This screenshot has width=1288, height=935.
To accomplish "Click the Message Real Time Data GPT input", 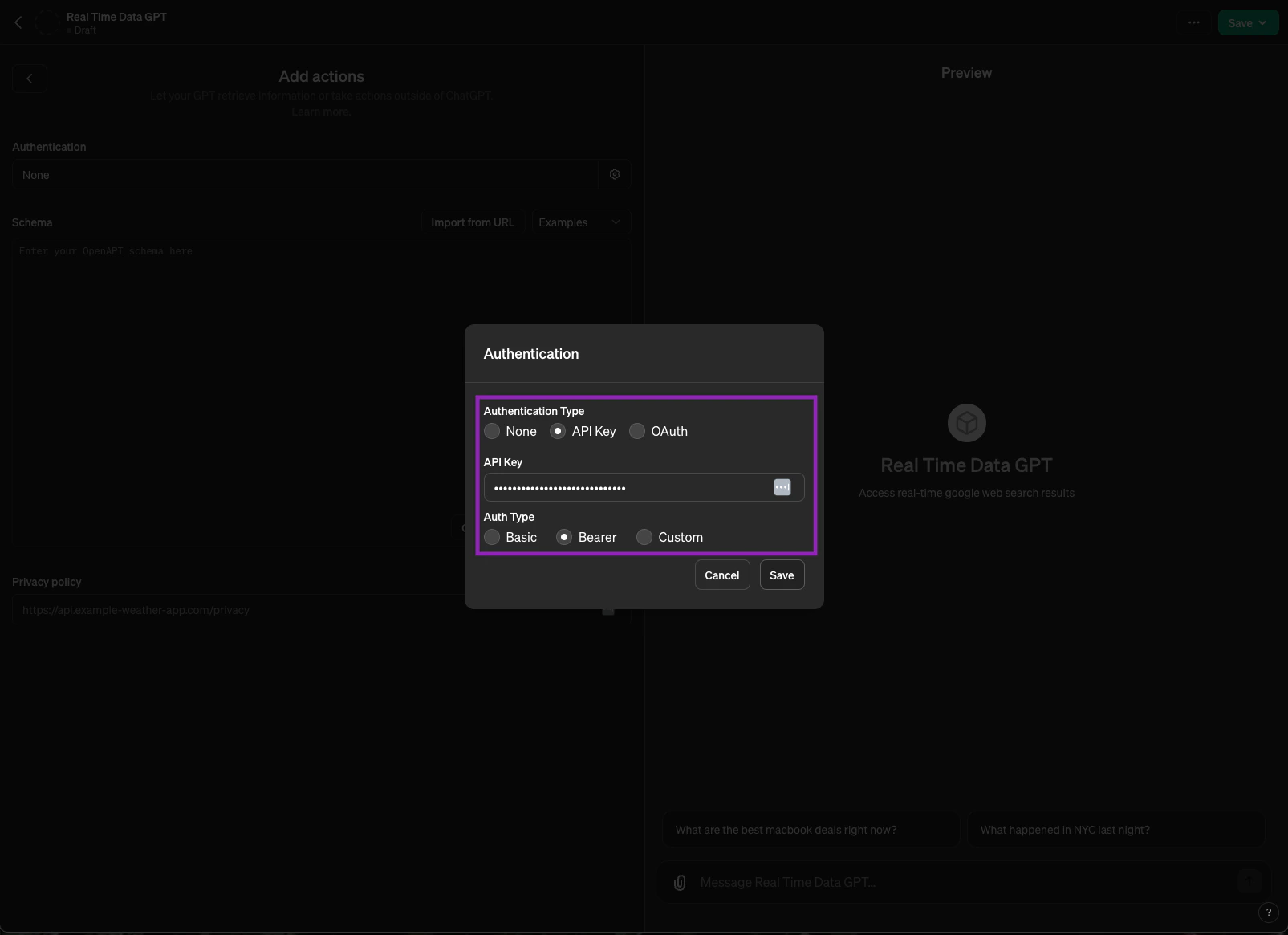I will click(x=963, y=882).
